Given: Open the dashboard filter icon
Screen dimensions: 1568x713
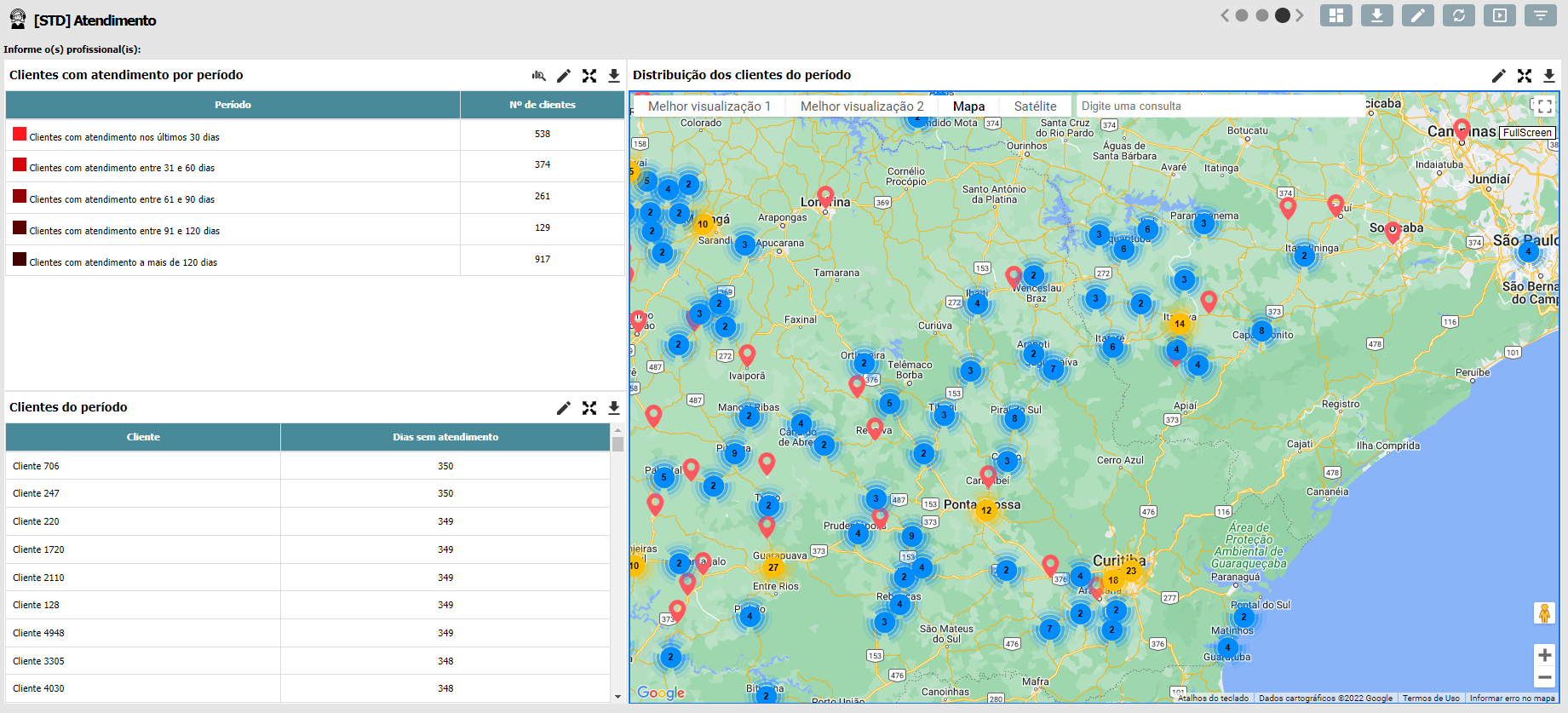Looking at the screenshot, I should tap(1540, 15).
